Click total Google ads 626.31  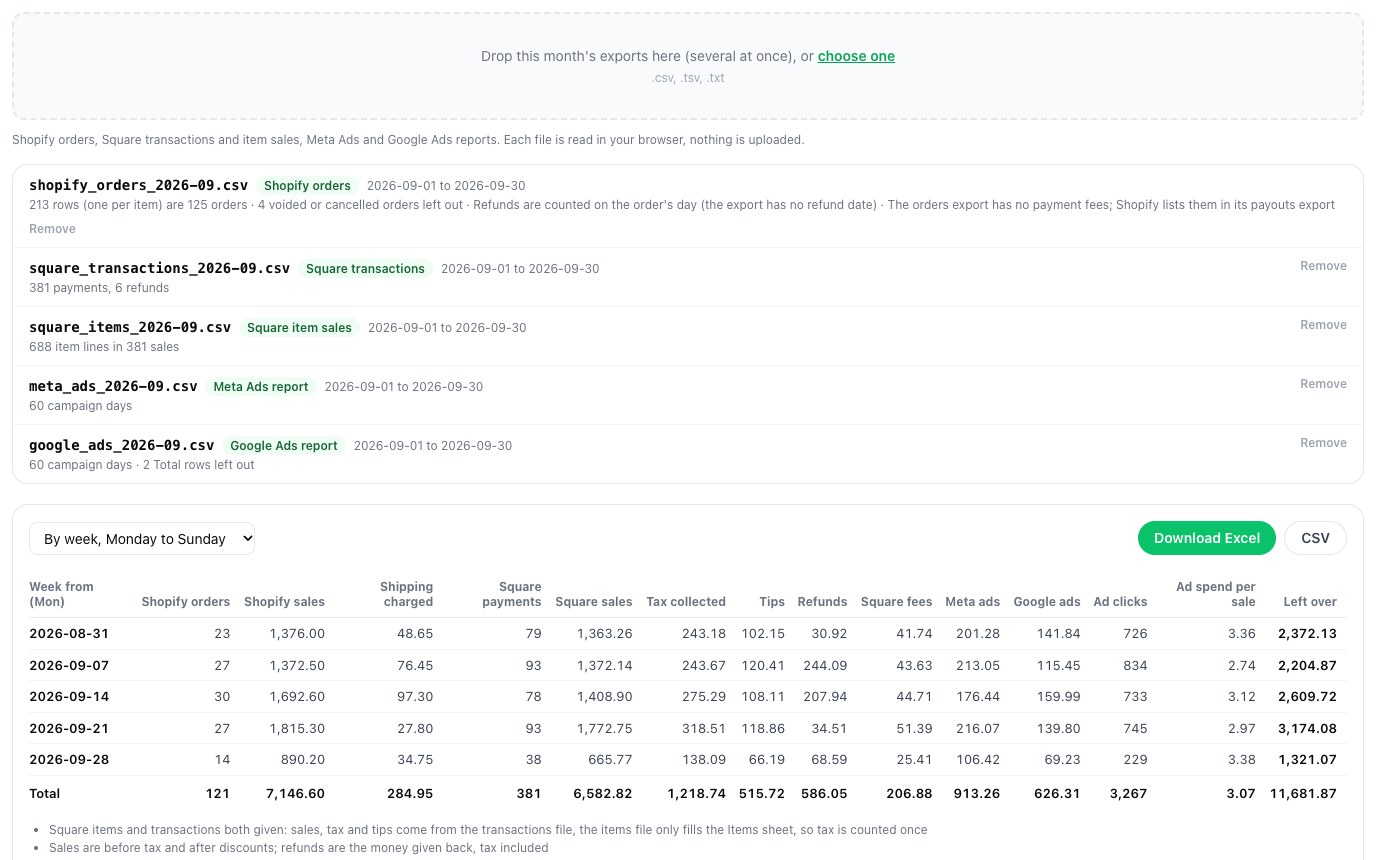[1057, 794]
